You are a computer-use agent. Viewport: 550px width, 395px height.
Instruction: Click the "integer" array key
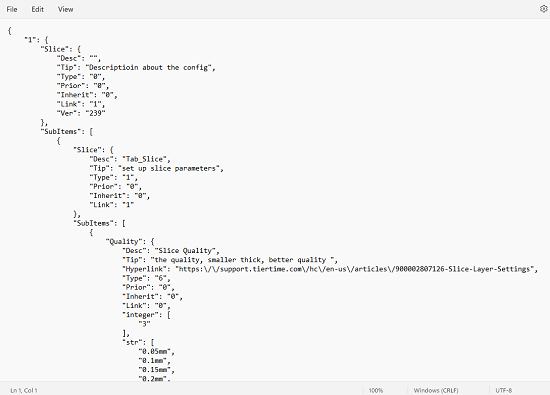pos(140,315)
